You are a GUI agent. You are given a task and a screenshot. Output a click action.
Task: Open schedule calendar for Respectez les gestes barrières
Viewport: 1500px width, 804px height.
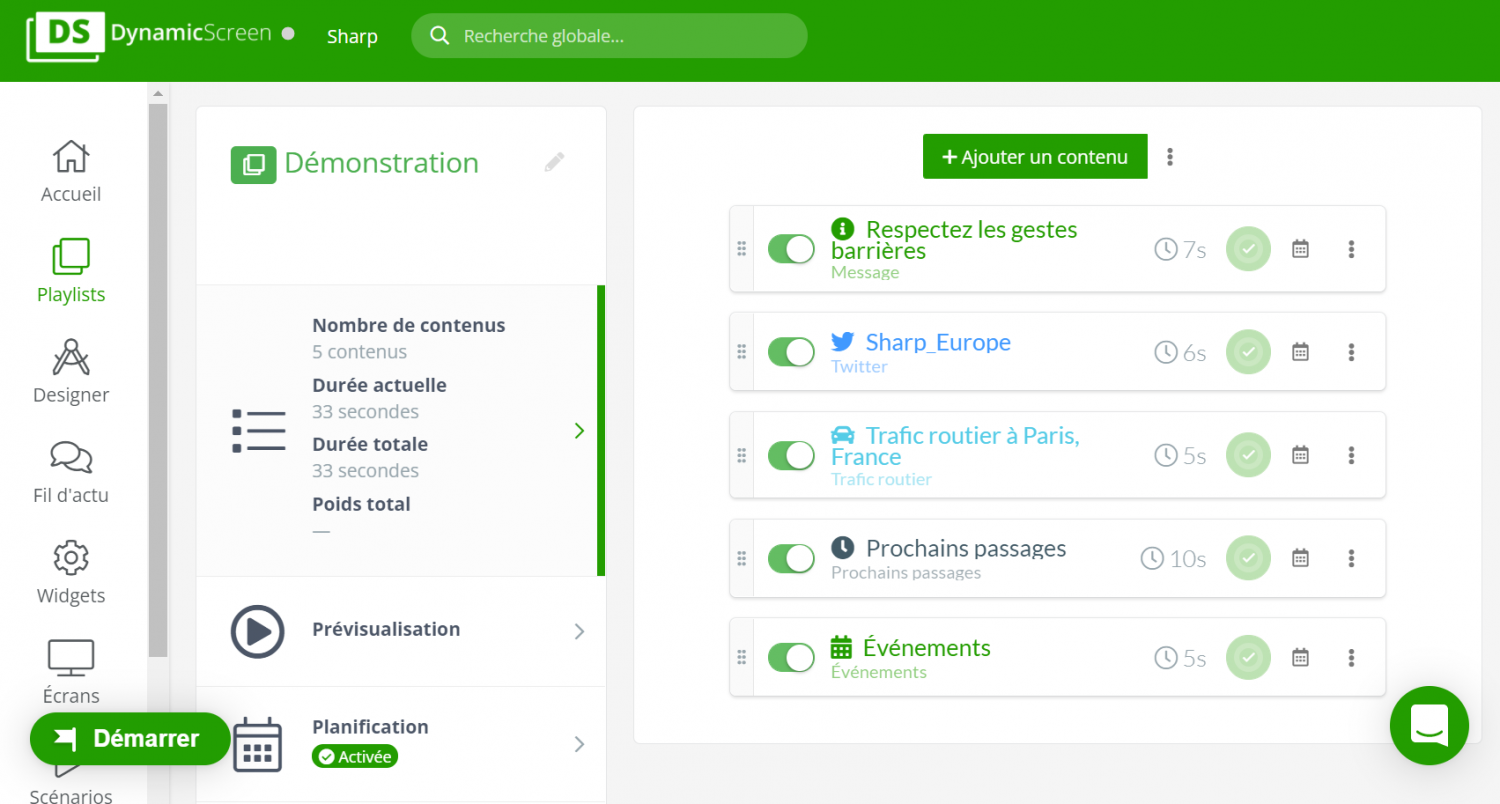pos(1300,249)
